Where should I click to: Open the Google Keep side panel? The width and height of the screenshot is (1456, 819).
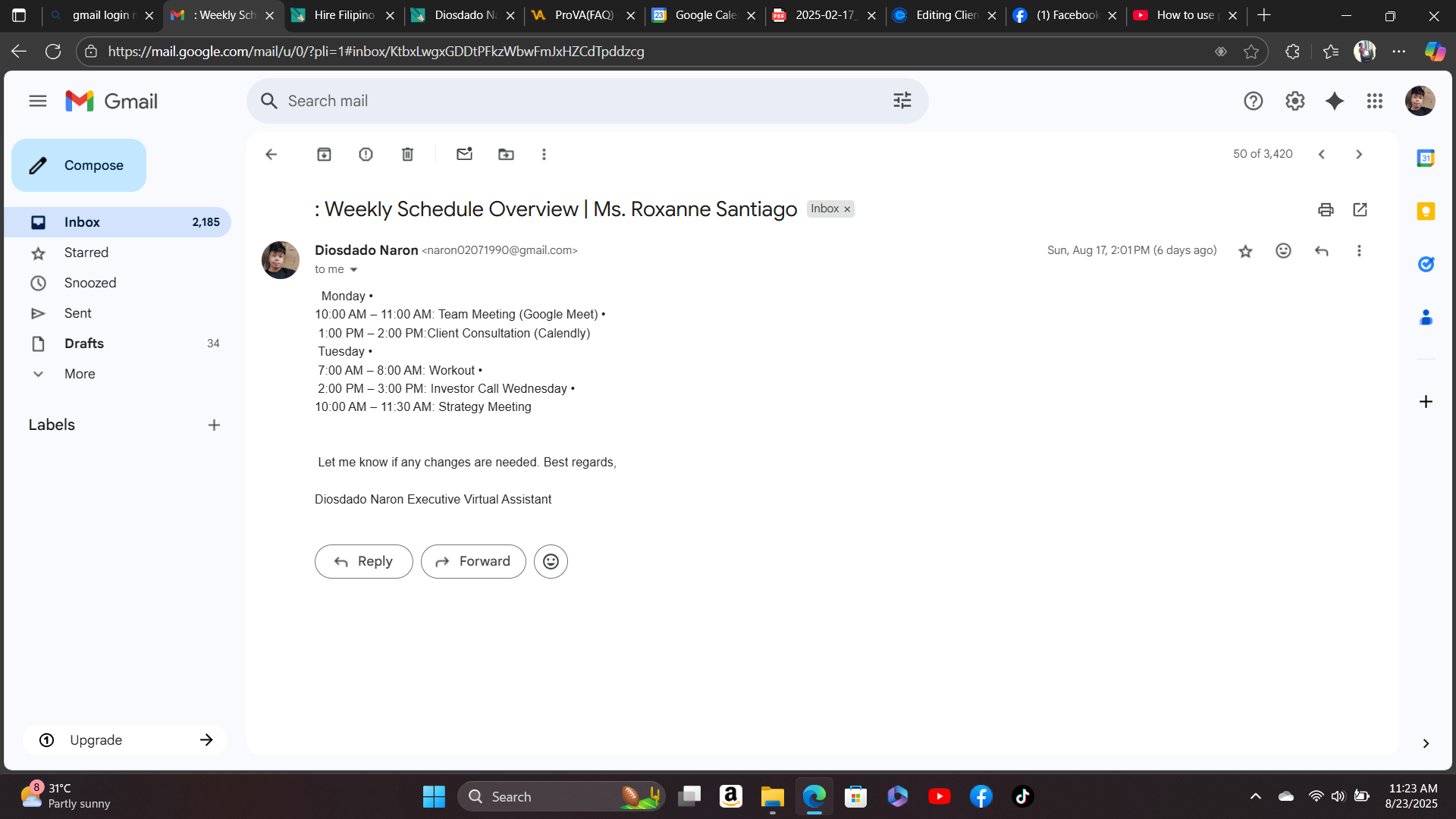1426,212
